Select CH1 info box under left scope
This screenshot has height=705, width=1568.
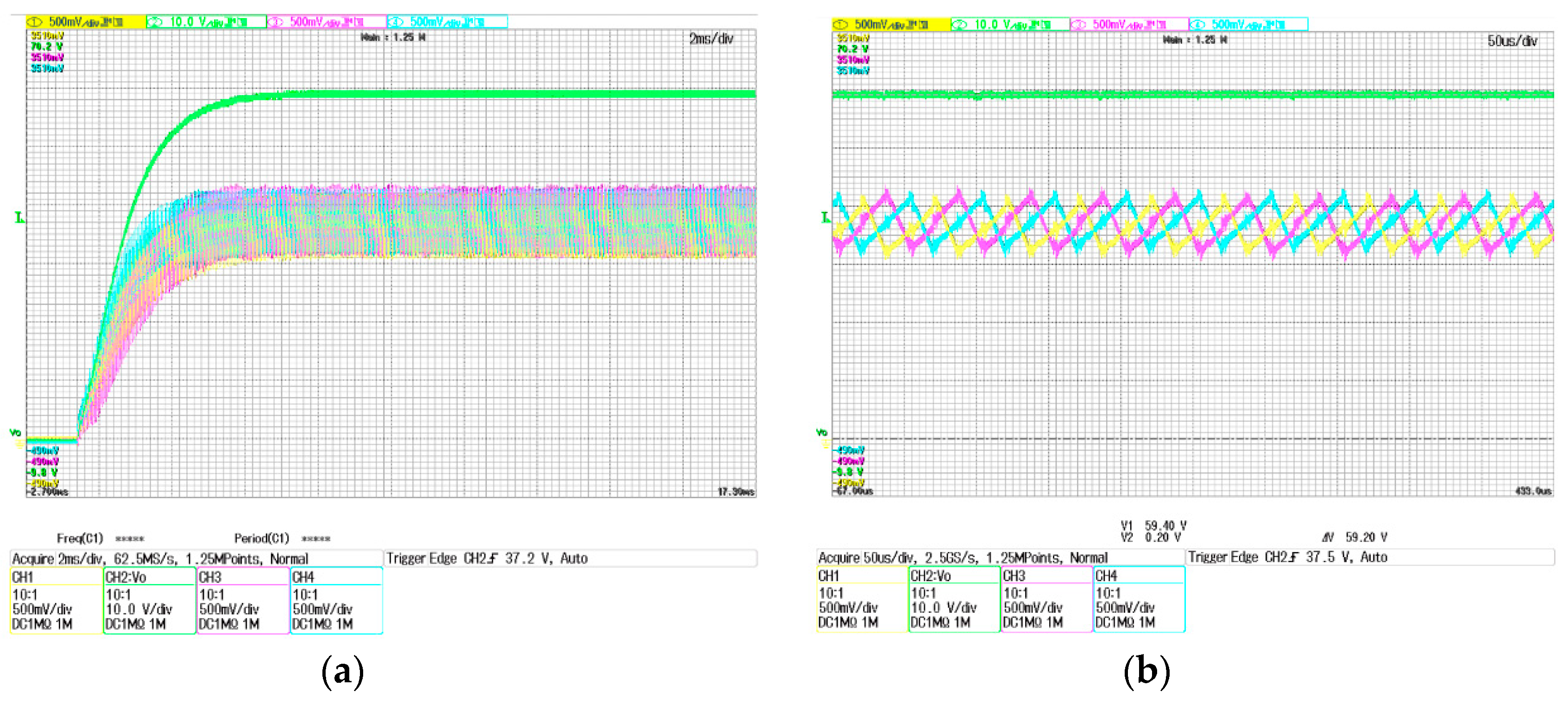coord(57,600)
